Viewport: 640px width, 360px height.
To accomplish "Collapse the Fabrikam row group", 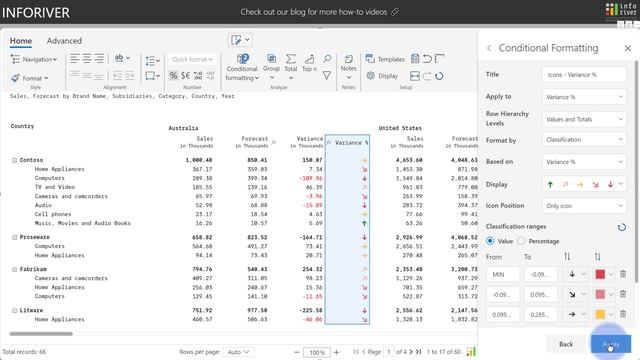I will point(14,269).
